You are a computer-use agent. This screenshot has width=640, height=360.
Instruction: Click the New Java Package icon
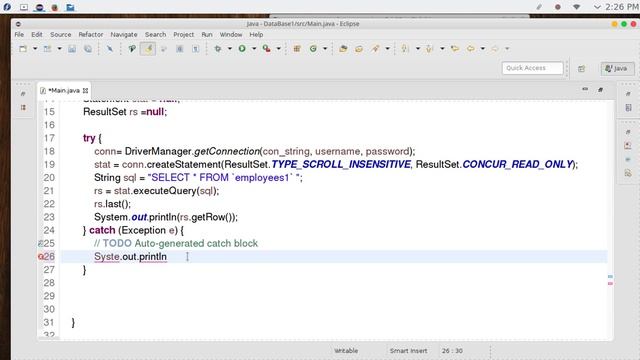[297, 49]
